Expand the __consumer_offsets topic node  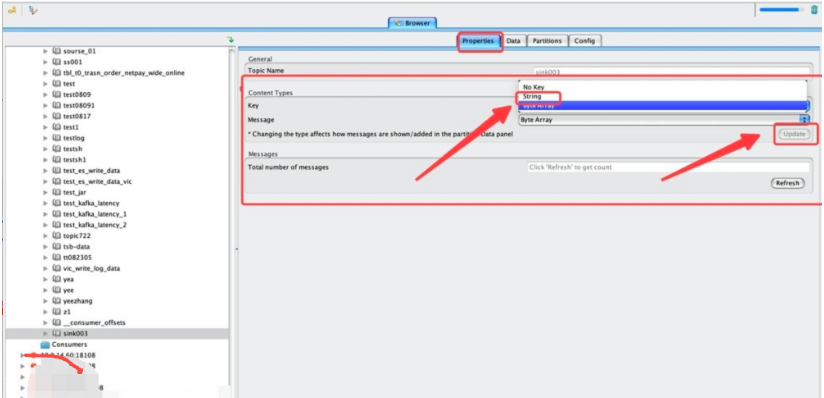click(x=46, y=322)
